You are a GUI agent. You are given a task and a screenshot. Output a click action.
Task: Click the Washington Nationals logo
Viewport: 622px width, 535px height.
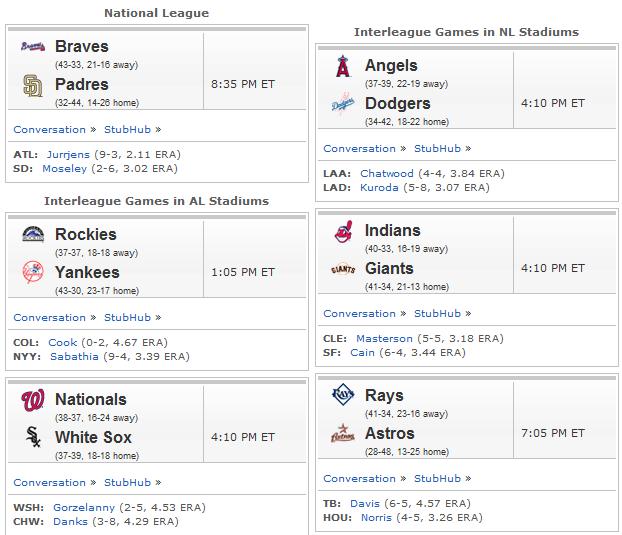coord(33,401)
